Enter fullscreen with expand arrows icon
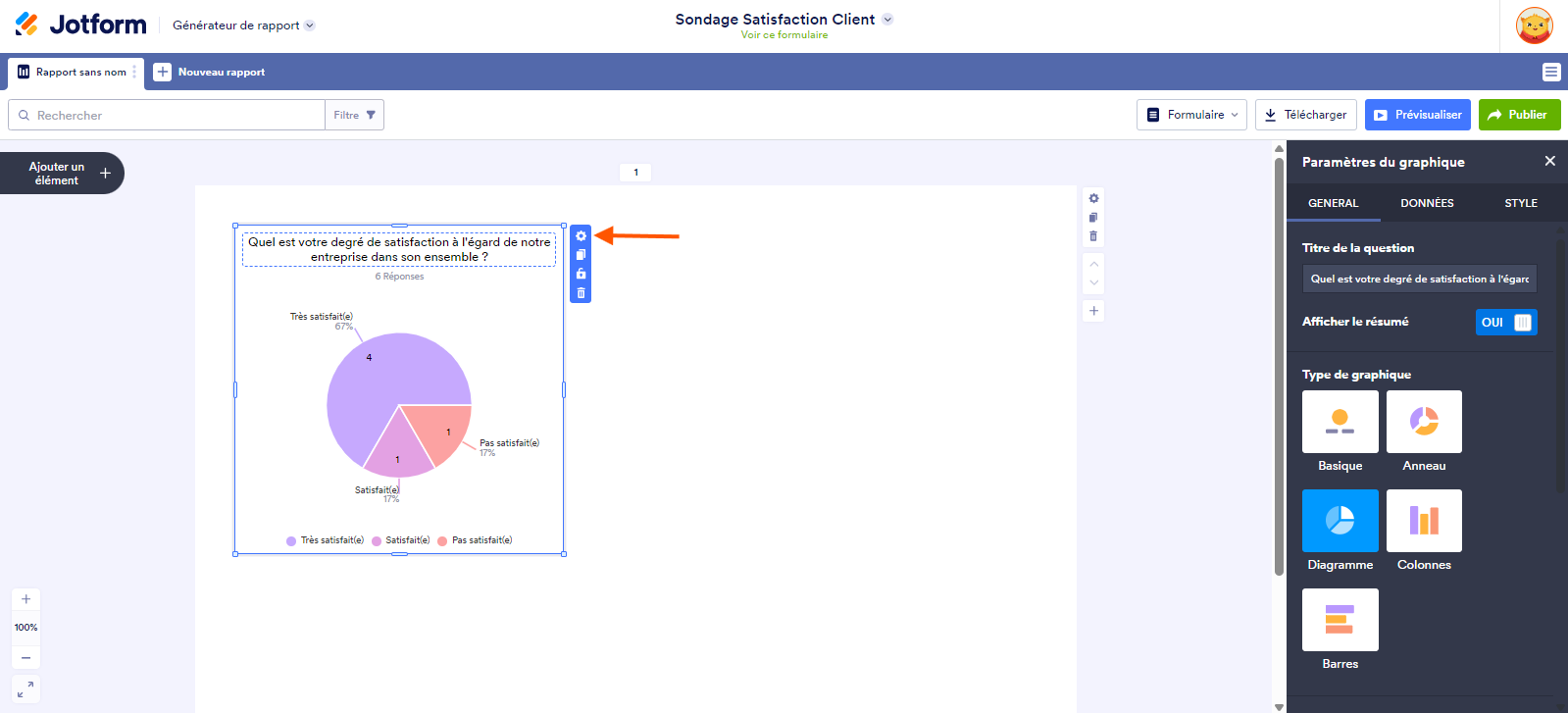 (26, 689)
